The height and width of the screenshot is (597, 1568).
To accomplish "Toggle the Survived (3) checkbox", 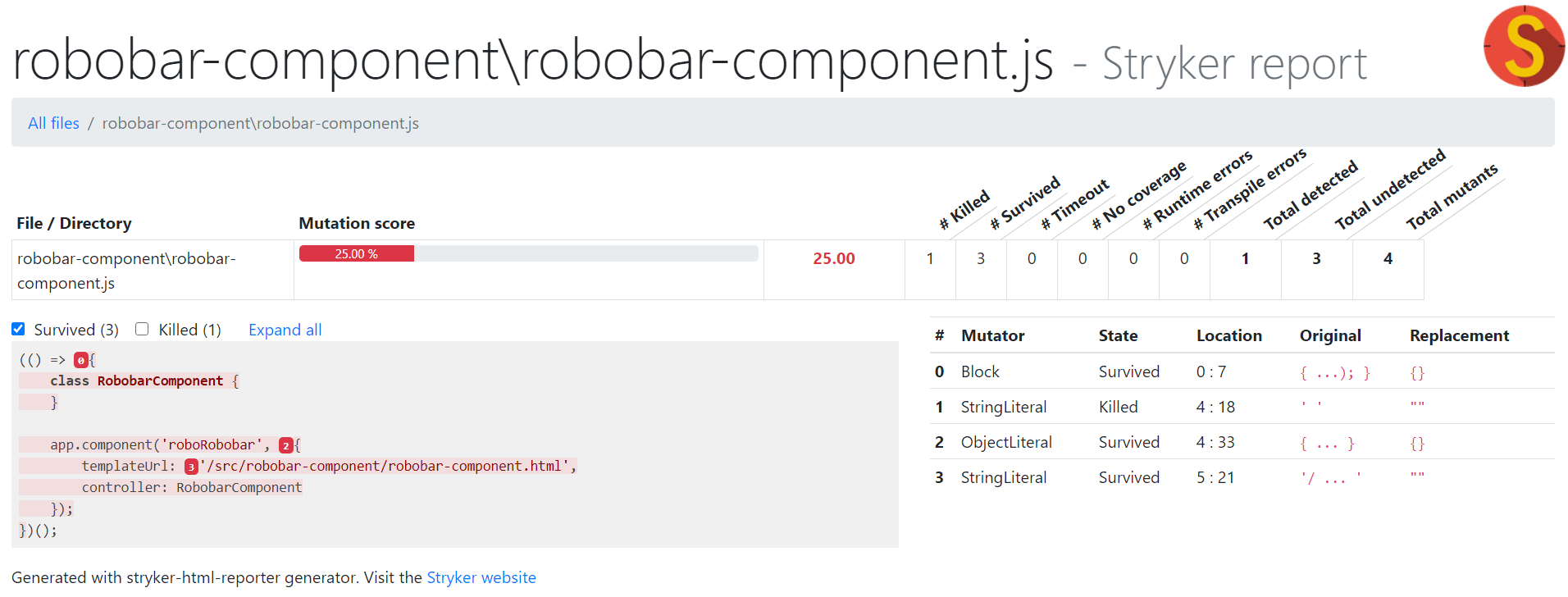I will point(18,329).
